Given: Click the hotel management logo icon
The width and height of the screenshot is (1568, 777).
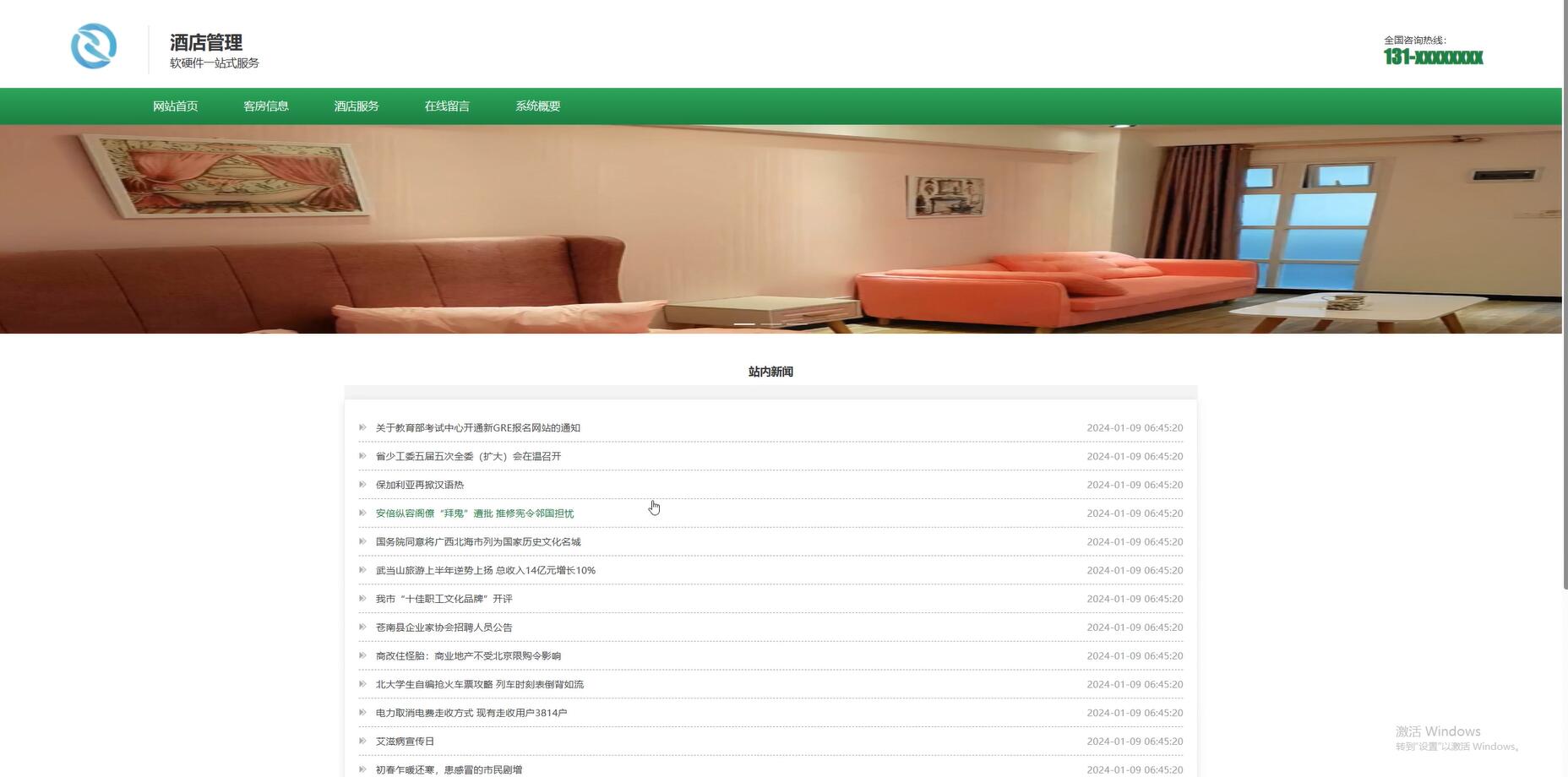Looking at the screenshot, I should [94, 46].
